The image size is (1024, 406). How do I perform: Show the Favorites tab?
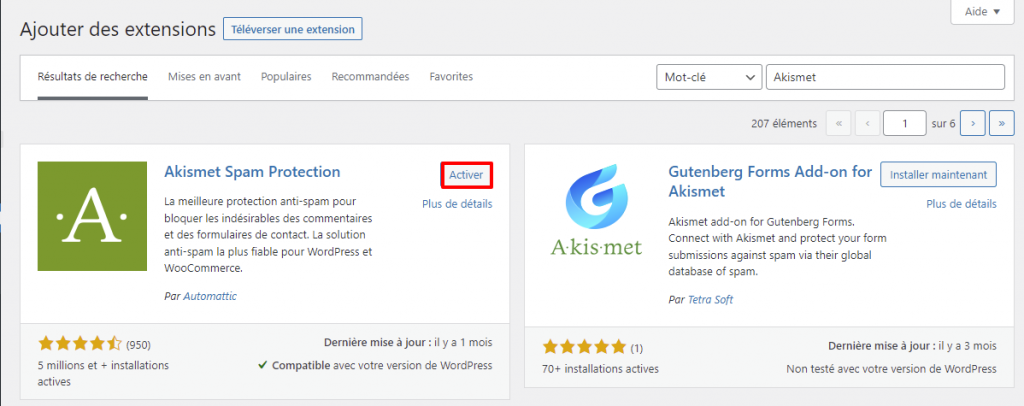[451, 77]
